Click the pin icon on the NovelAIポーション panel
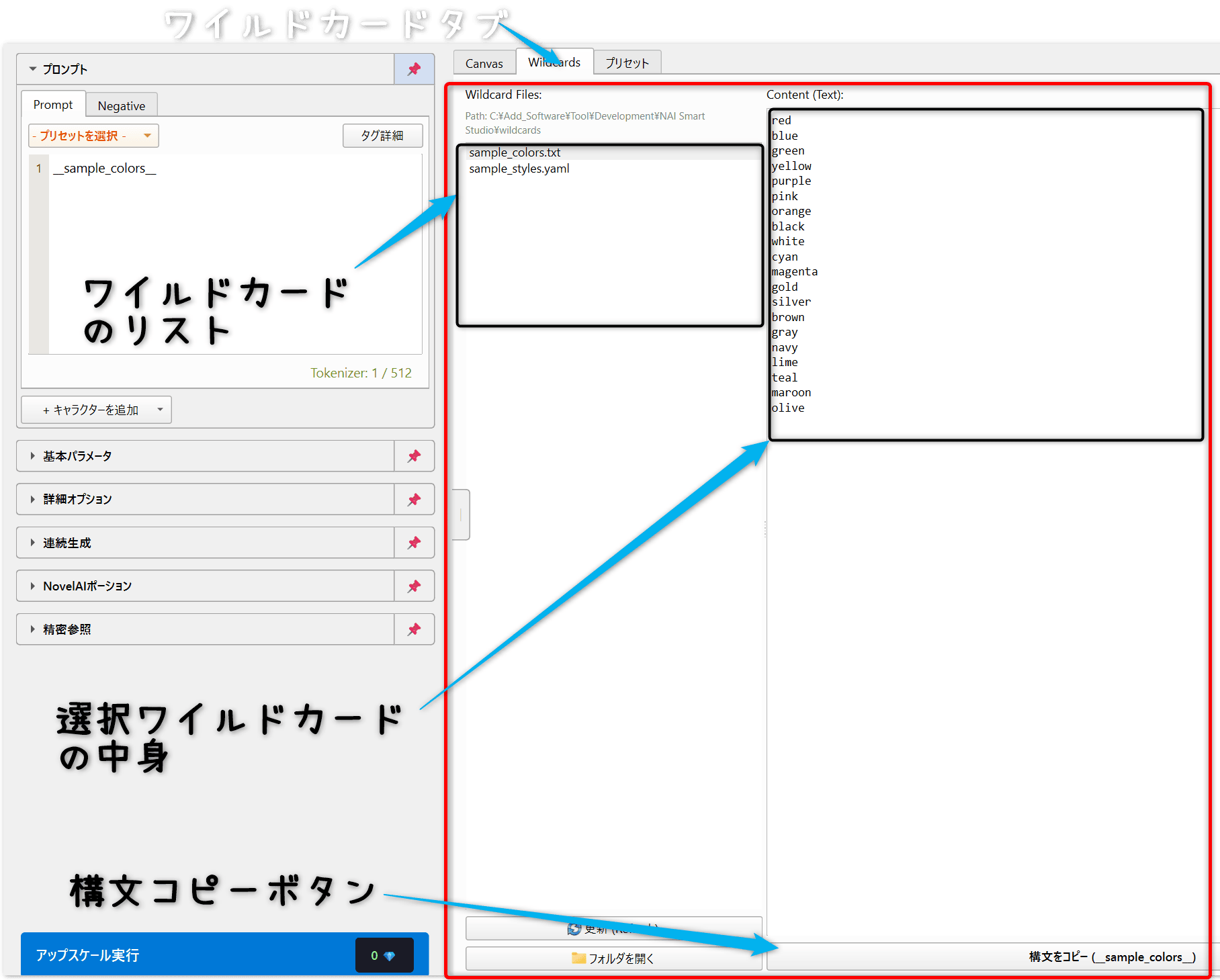Image resolution: width=1220 pixels, height=980 pixels. [x=414, y=586]
